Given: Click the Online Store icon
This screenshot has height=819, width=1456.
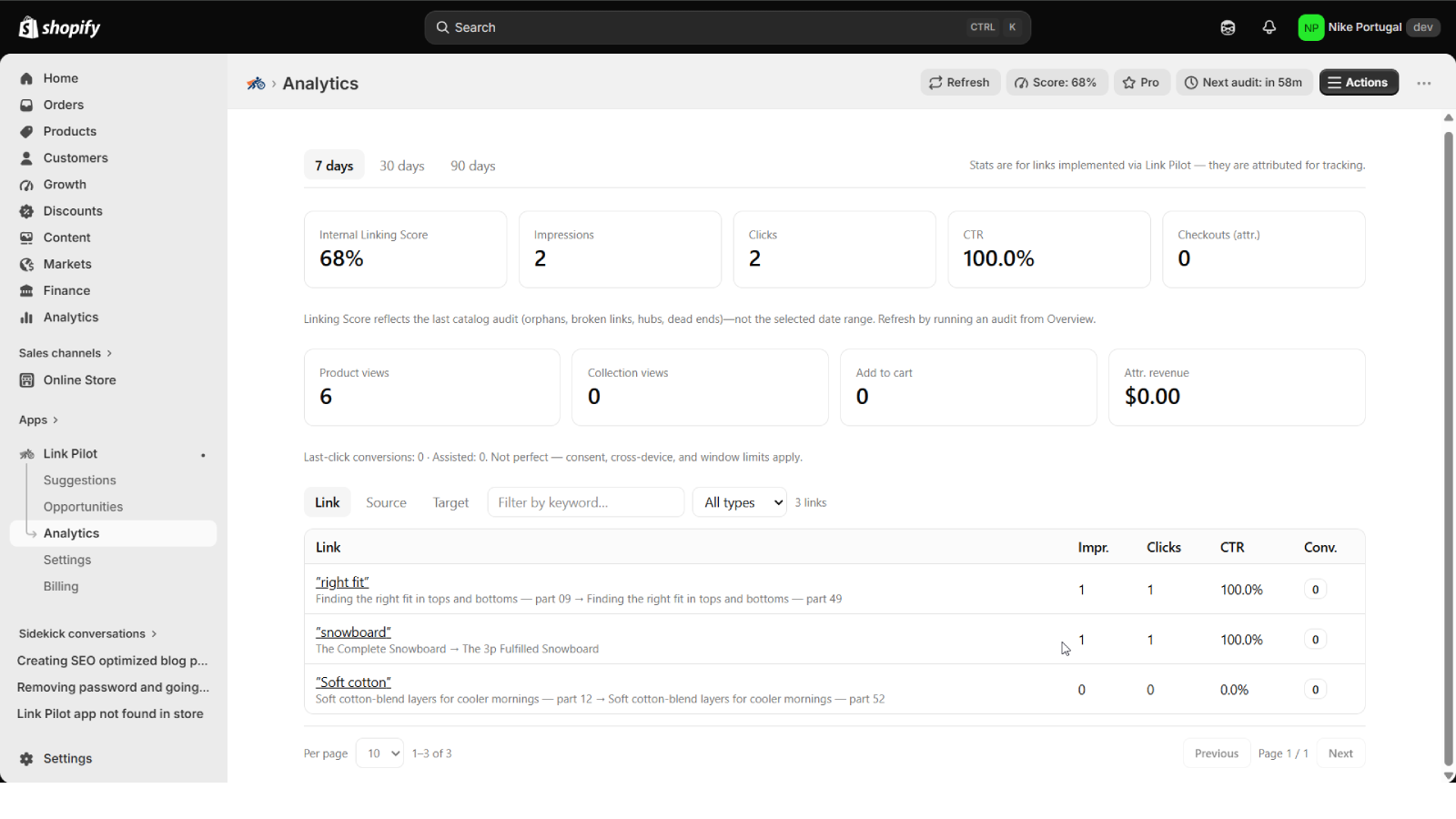Looking at the screenshot, I should pyautogui.click(x=26, y=380).
